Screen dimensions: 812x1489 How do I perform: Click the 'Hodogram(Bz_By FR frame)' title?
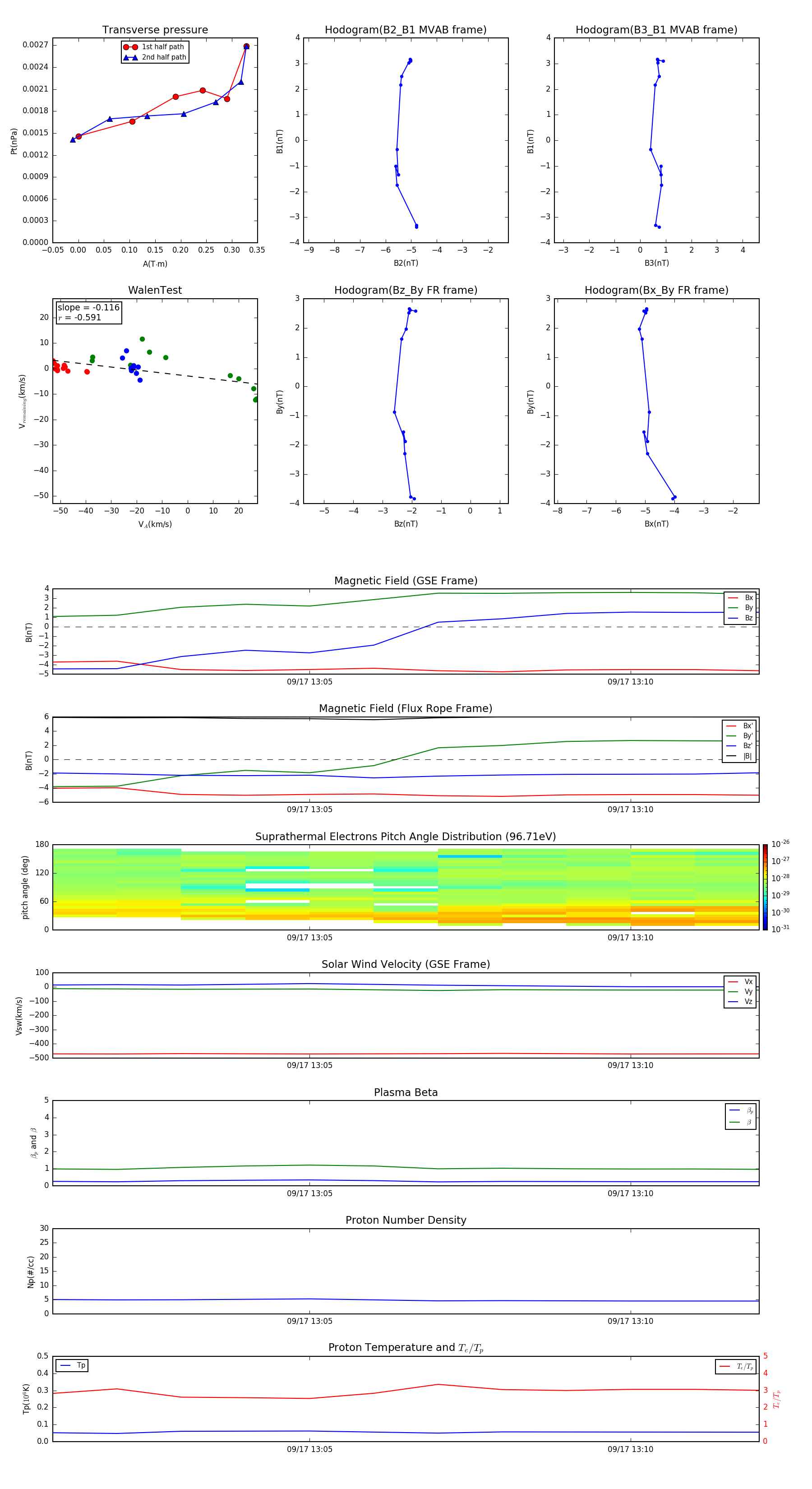(406, 290)
